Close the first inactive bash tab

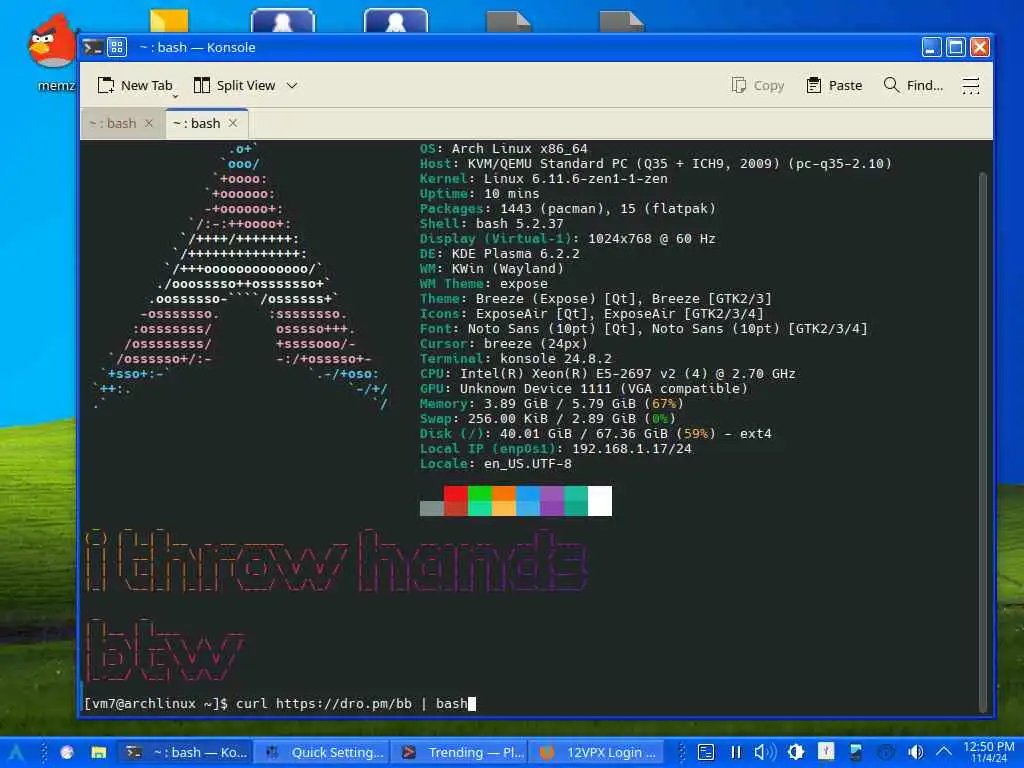(x=149, y=123)
